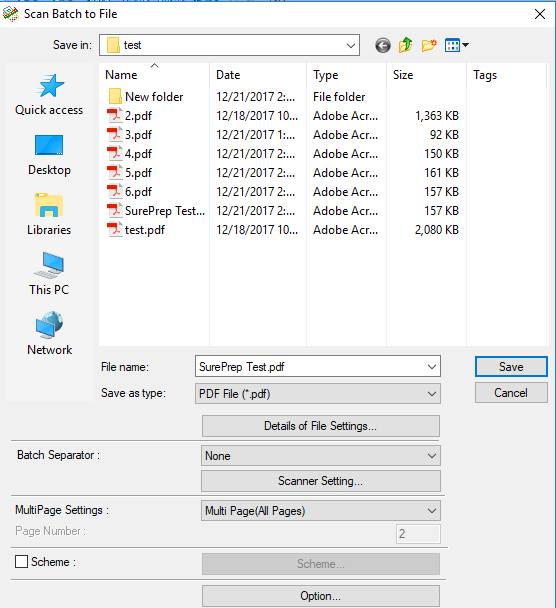Click the PDF icon of SurePrep Test file
Screen dimensions: 556x608
pos(115,211)
